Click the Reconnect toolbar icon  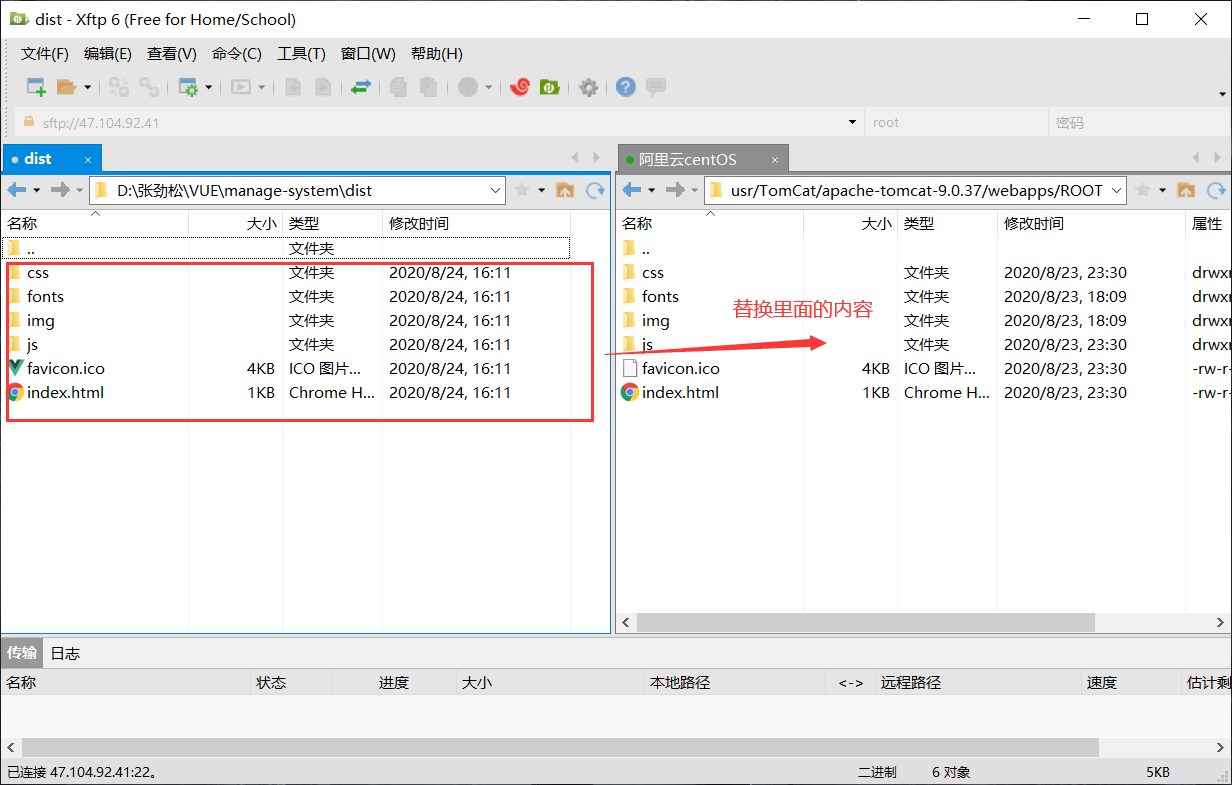[x=119, y=87]
